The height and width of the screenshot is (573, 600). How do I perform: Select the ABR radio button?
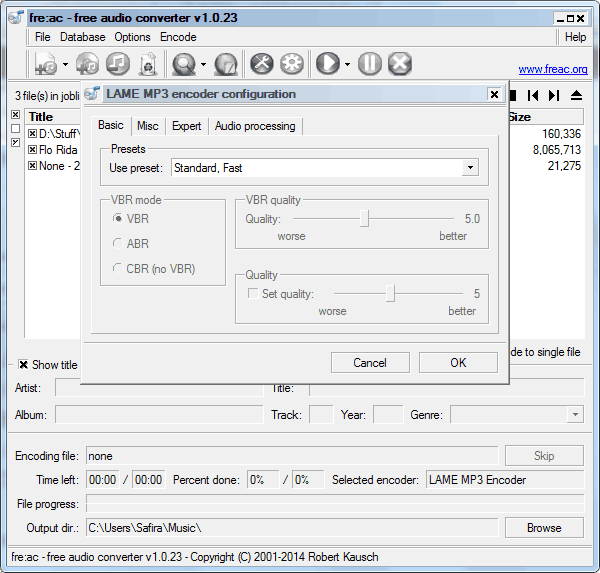click(118, 243)
